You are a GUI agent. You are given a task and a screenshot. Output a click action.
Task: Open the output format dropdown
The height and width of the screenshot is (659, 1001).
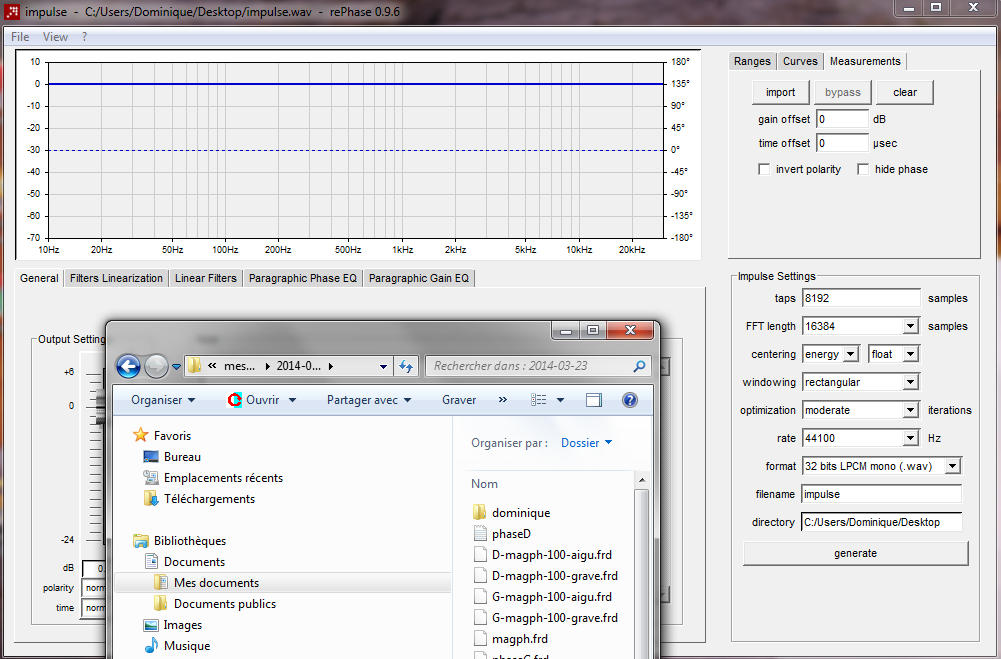952,466
